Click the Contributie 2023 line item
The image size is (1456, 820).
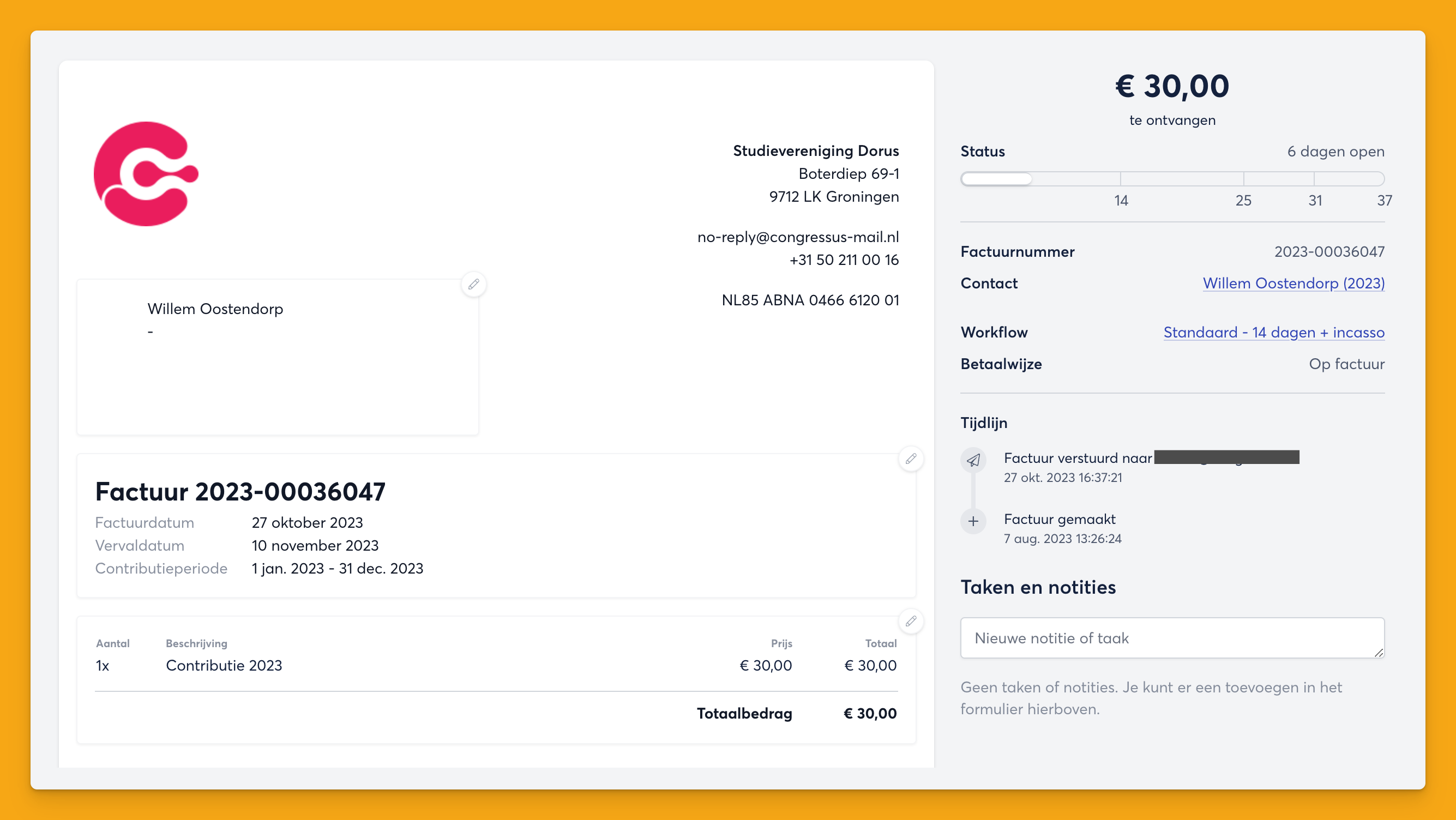(x=224, y=666)
